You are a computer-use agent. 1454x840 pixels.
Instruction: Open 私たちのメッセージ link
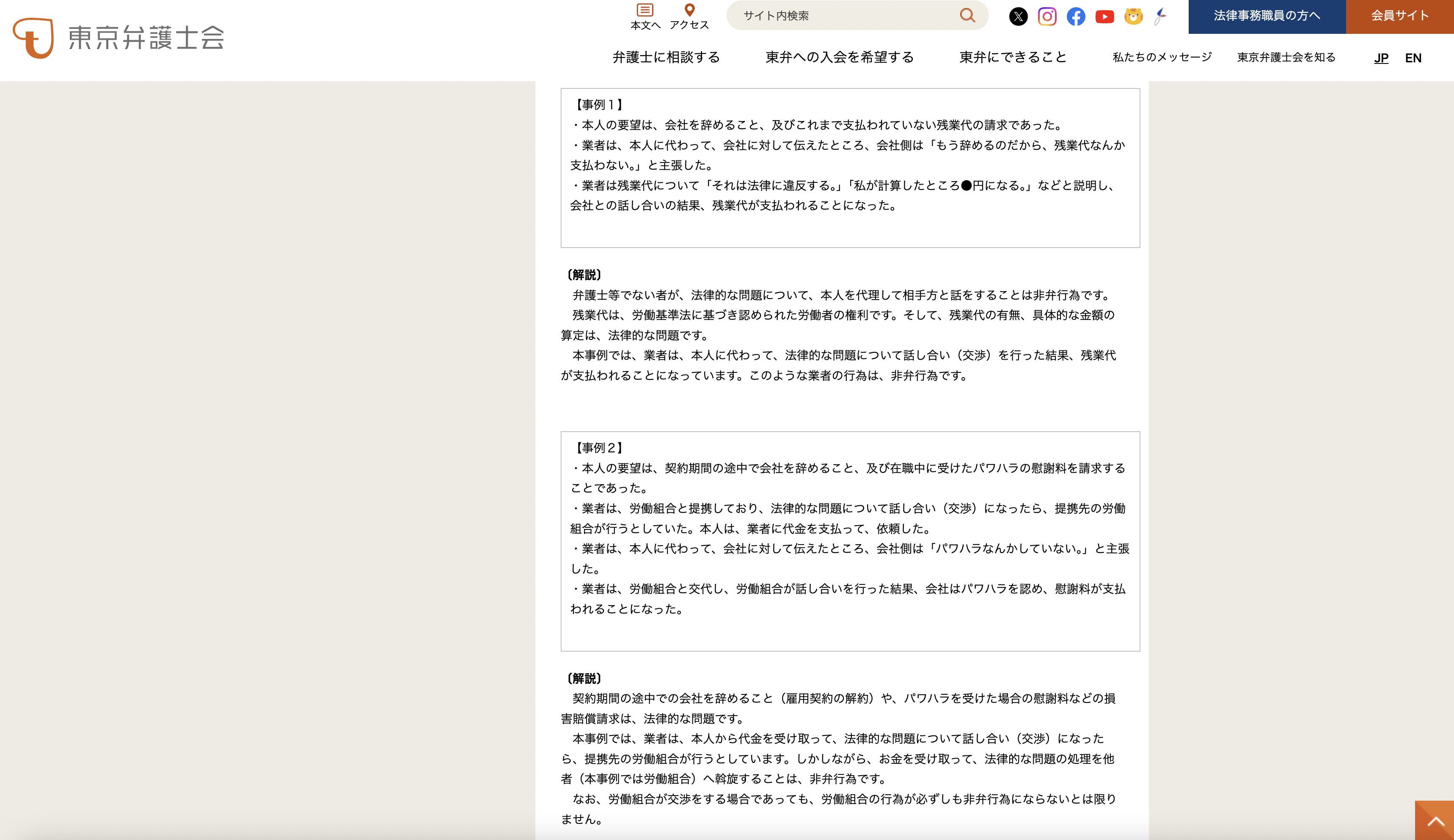pos(1162,57)
